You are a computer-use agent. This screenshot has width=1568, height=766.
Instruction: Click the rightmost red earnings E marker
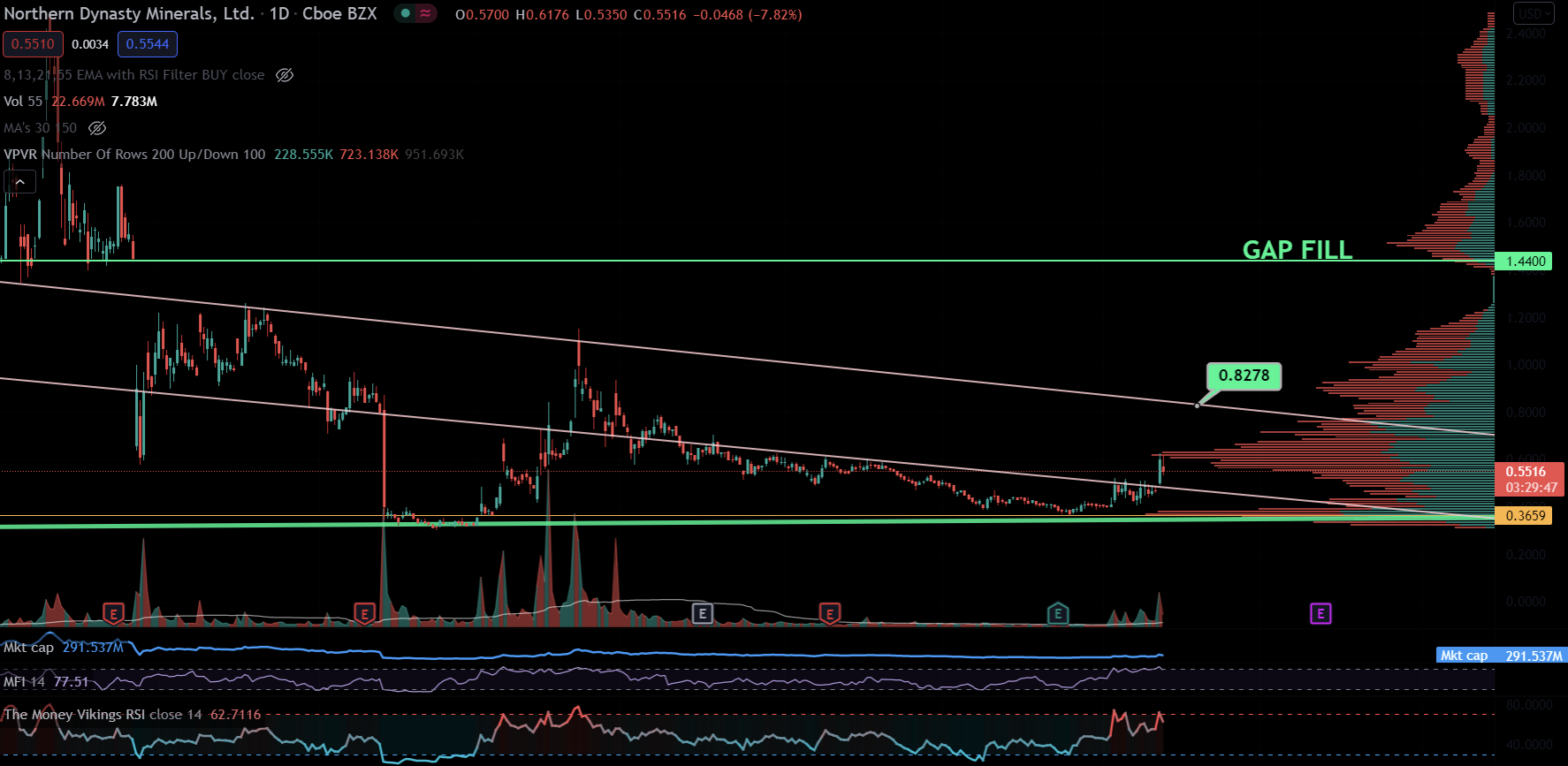point(829,614)
